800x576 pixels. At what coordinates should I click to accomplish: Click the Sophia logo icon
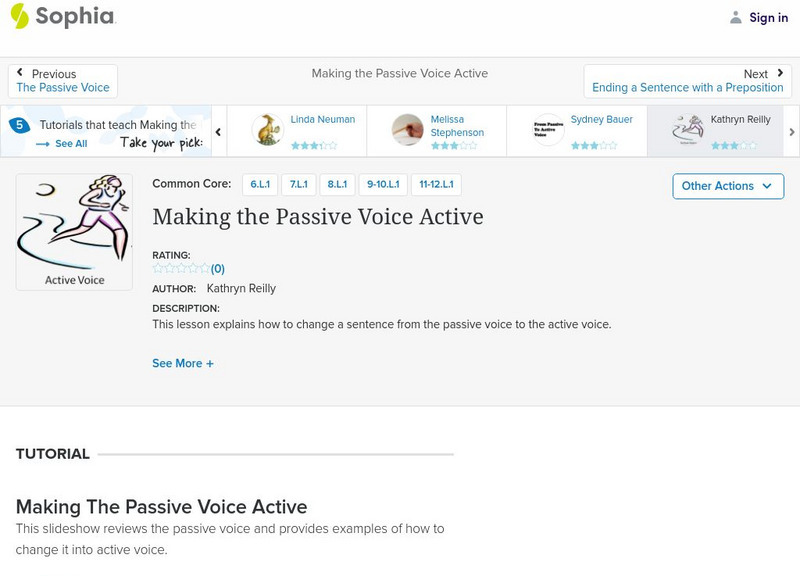[x=20, y=16]
